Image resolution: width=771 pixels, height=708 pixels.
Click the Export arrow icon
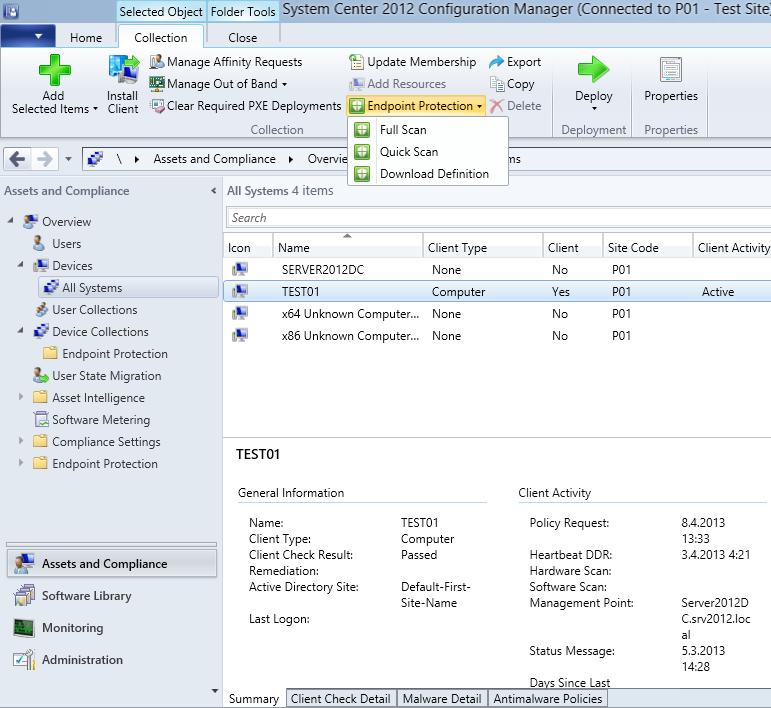pyautogui.click(x=497, y=62)
